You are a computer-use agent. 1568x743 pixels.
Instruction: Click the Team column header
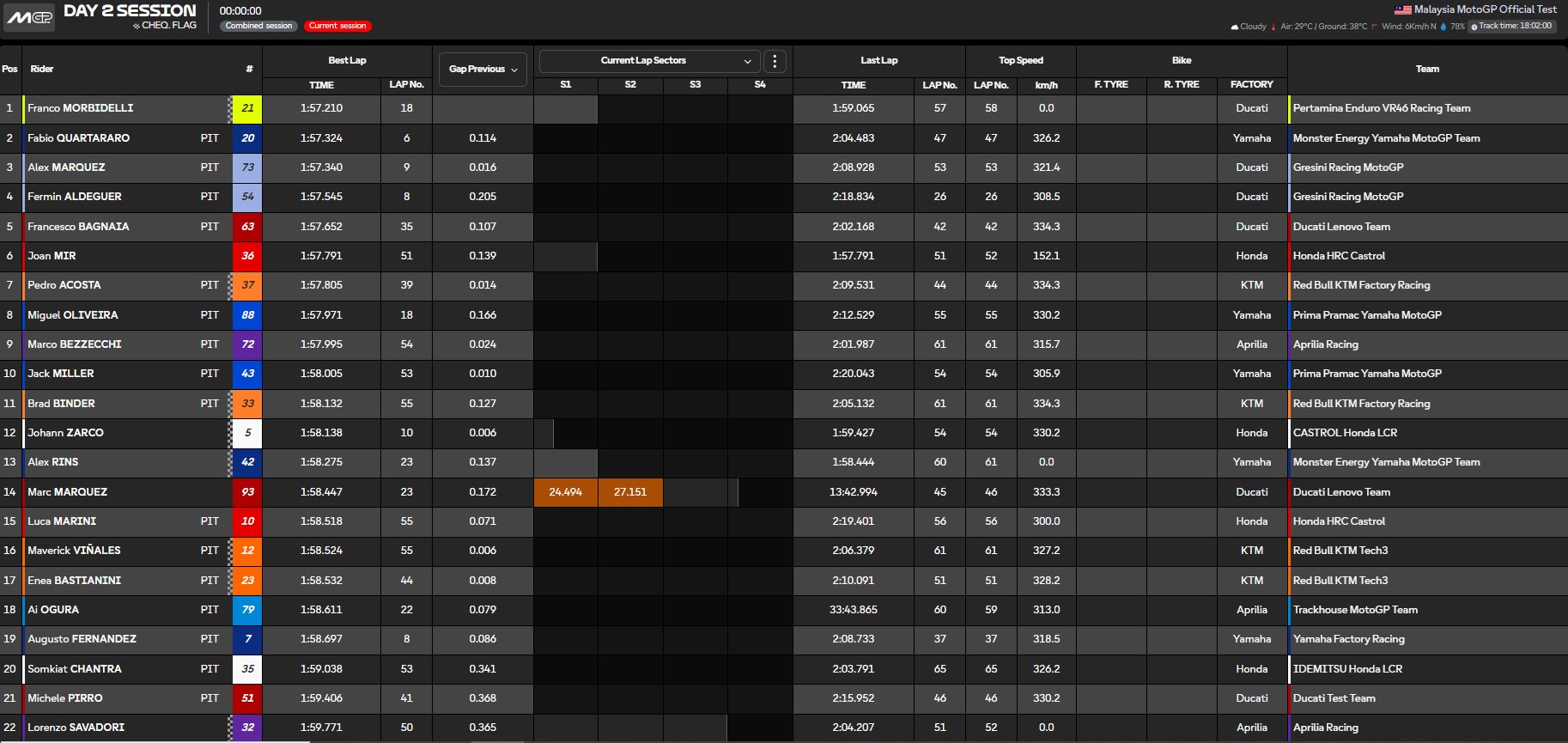coord(1427,69)
